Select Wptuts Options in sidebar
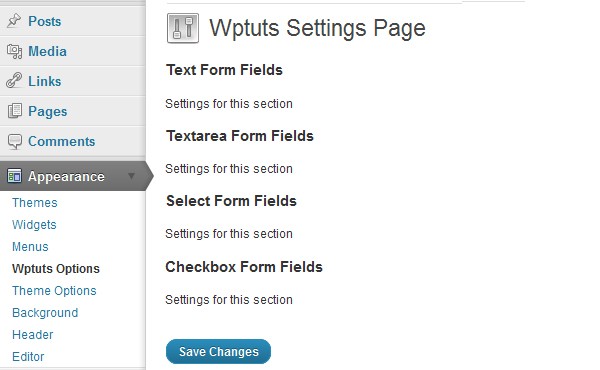The width and height of the screenshot is (600, 370). coord(56,269)
